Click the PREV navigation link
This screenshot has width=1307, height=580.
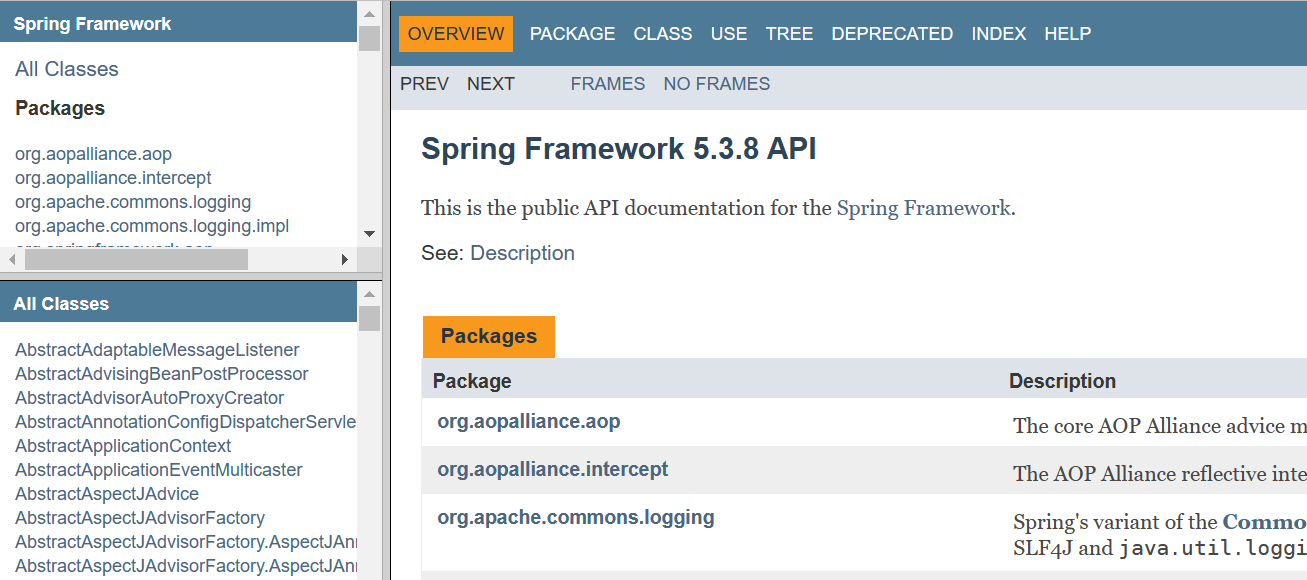point(424,84)
